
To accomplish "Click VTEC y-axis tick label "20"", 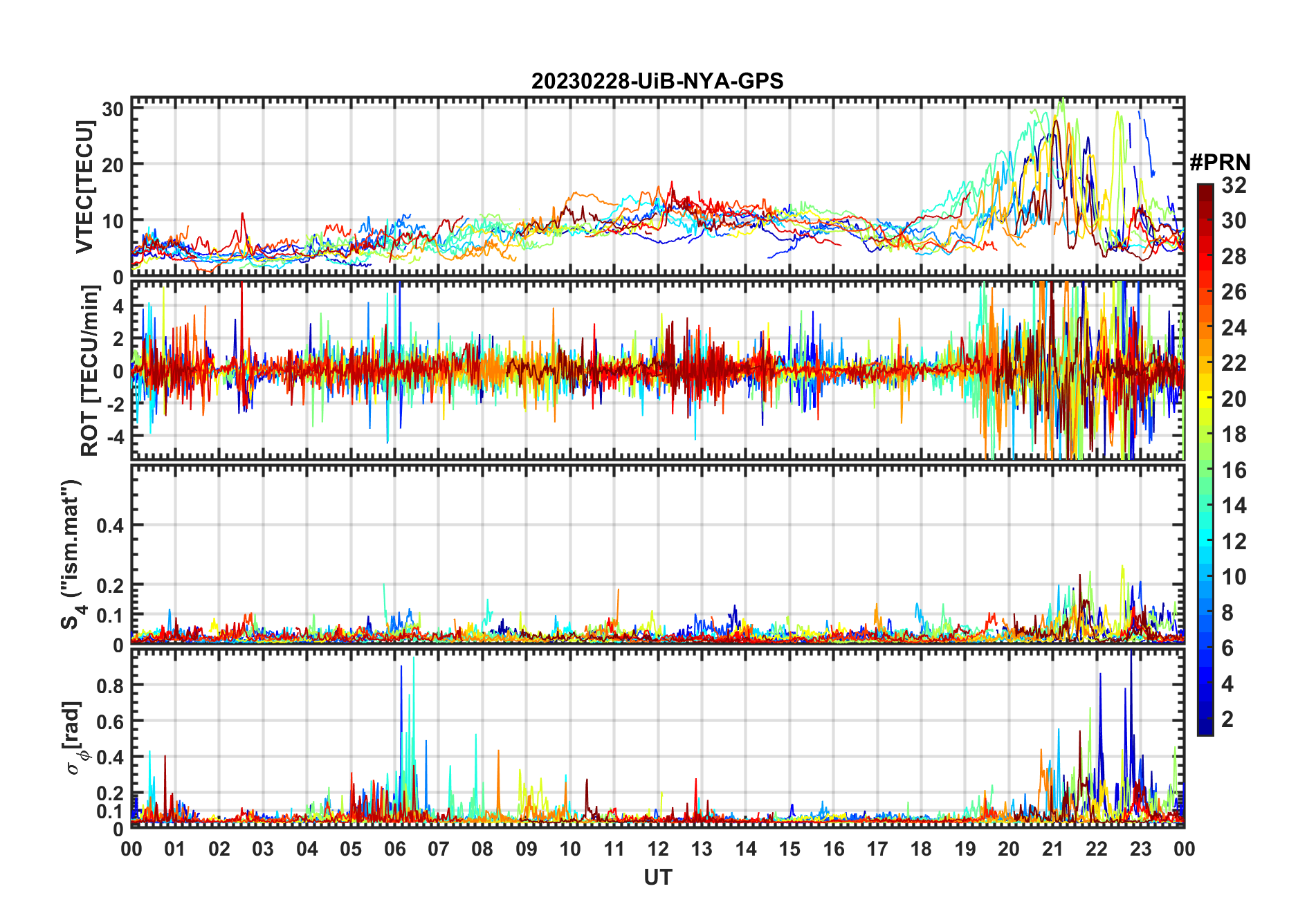I will [x=113, y=165].
